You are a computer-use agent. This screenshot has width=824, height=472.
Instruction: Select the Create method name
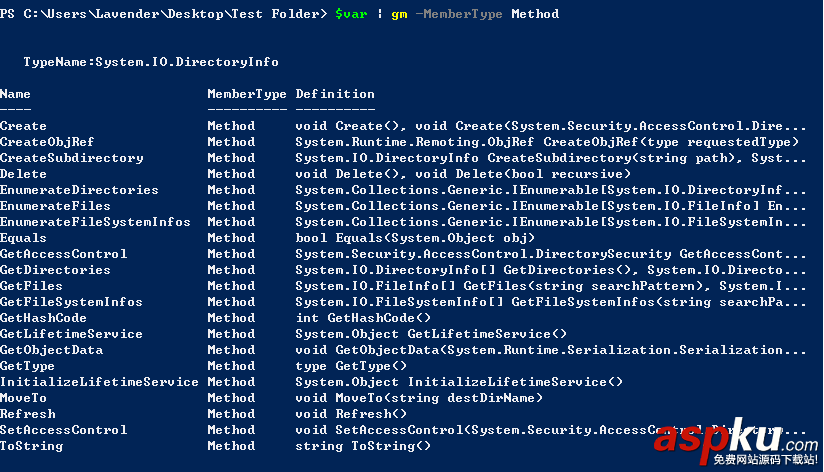tap(23, 126)
